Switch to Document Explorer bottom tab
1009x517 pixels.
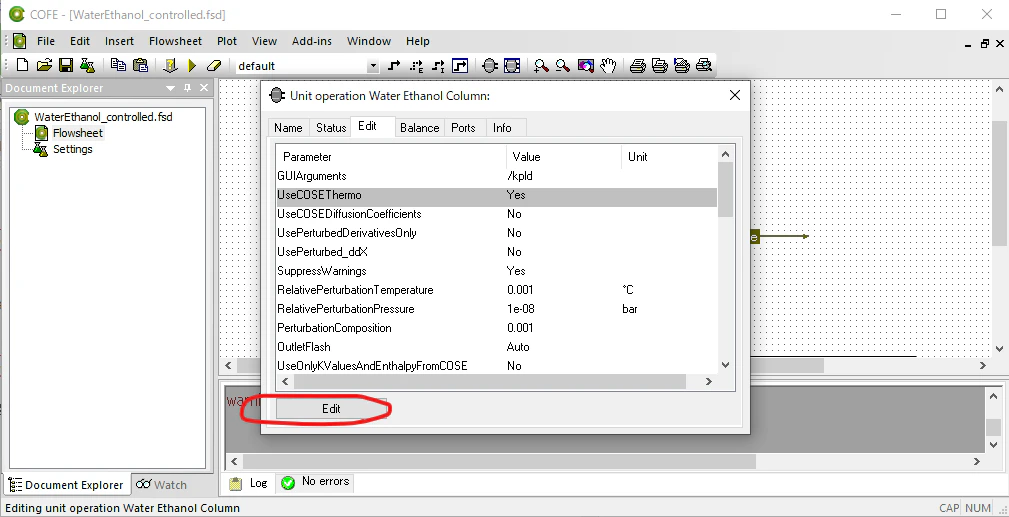coord(66,485)
